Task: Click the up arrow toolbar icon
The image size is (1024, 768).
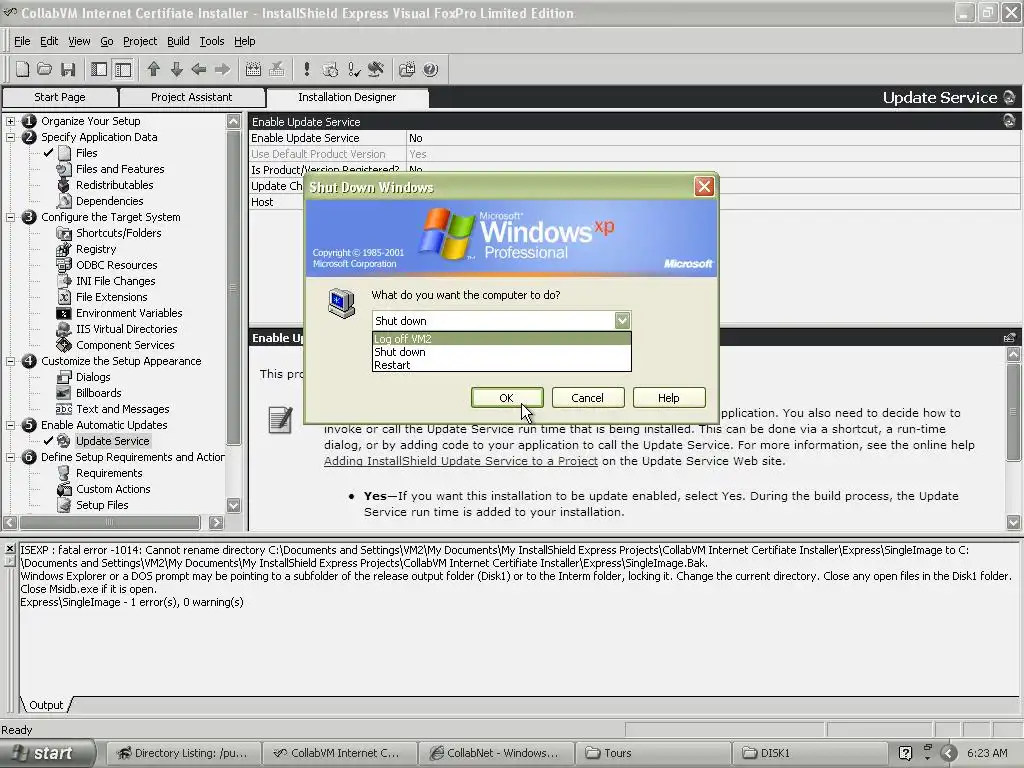Action: 153,69
